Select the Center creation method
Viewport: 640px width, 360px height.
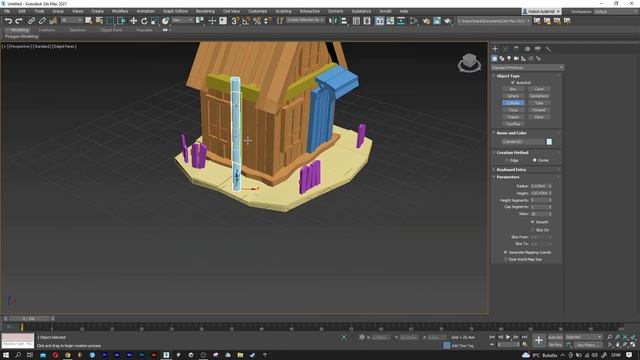pyautogui.click(x=534, y=160)
